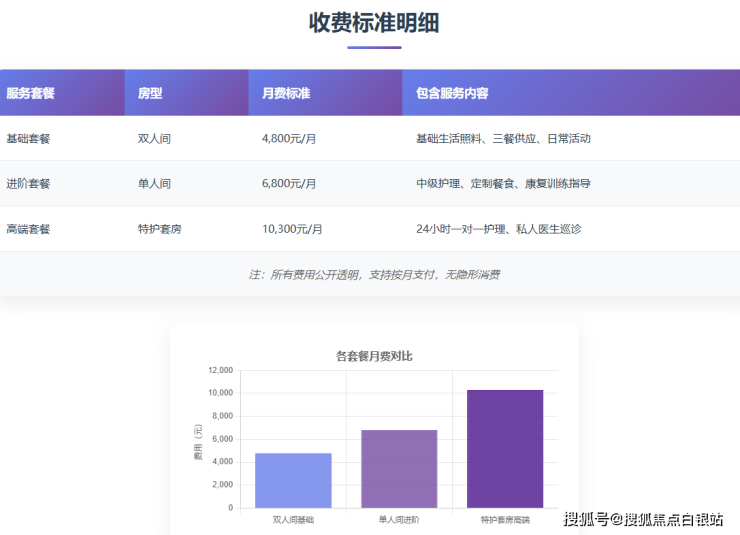
Task: Click the chart title 各套餐月费对比
Action: click(374, 356)
